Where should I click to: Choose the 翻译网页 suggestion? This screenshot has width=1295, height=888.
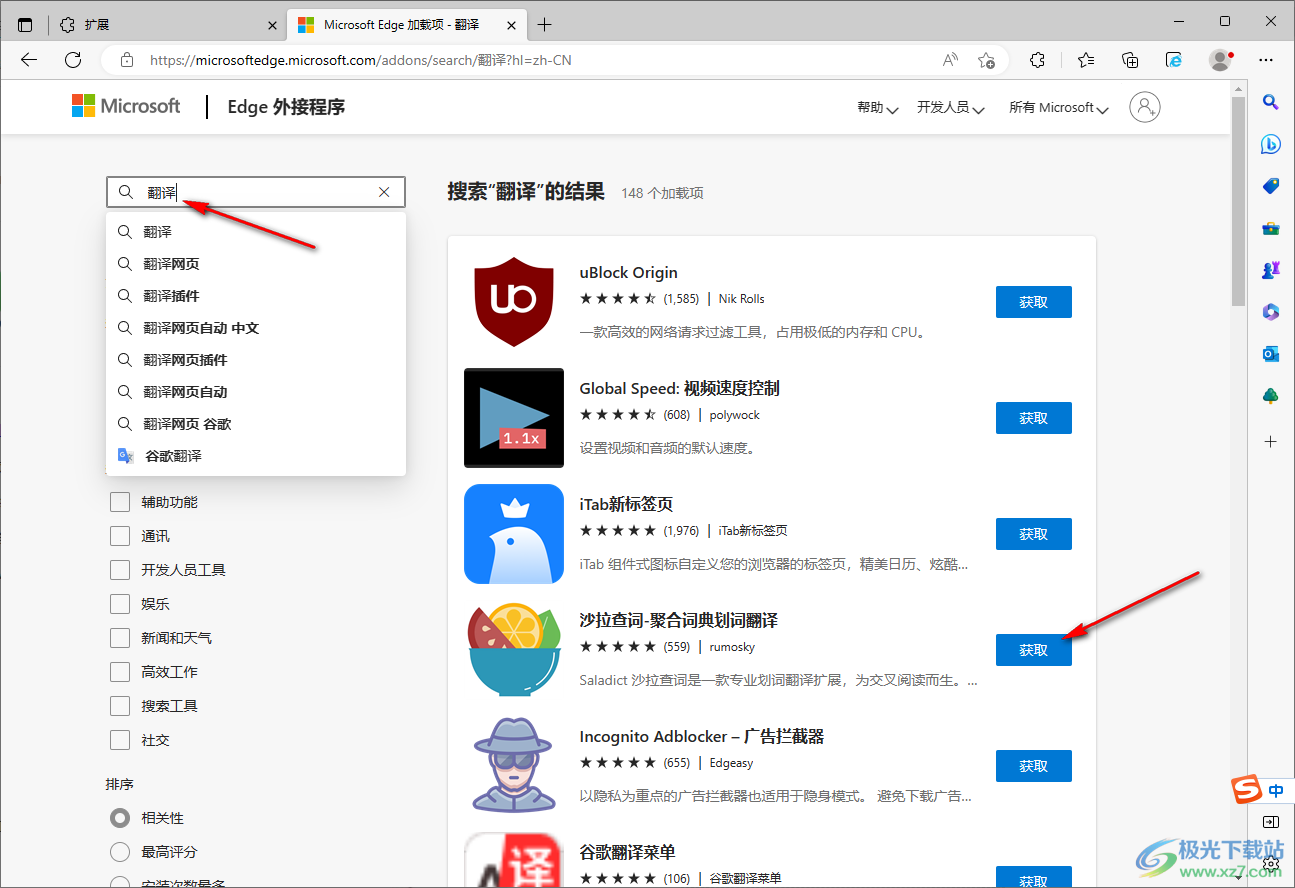point(256,264)
